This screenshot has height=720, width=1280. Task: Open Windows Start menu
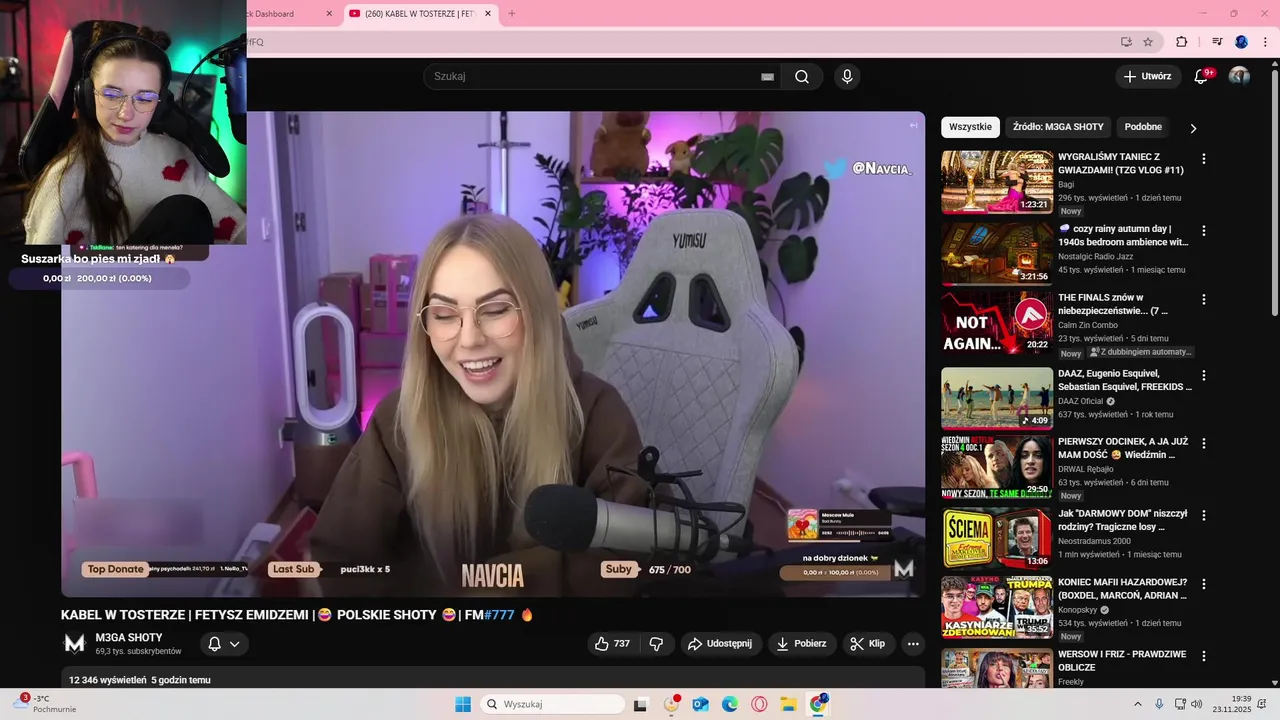[x=463, y=704]
